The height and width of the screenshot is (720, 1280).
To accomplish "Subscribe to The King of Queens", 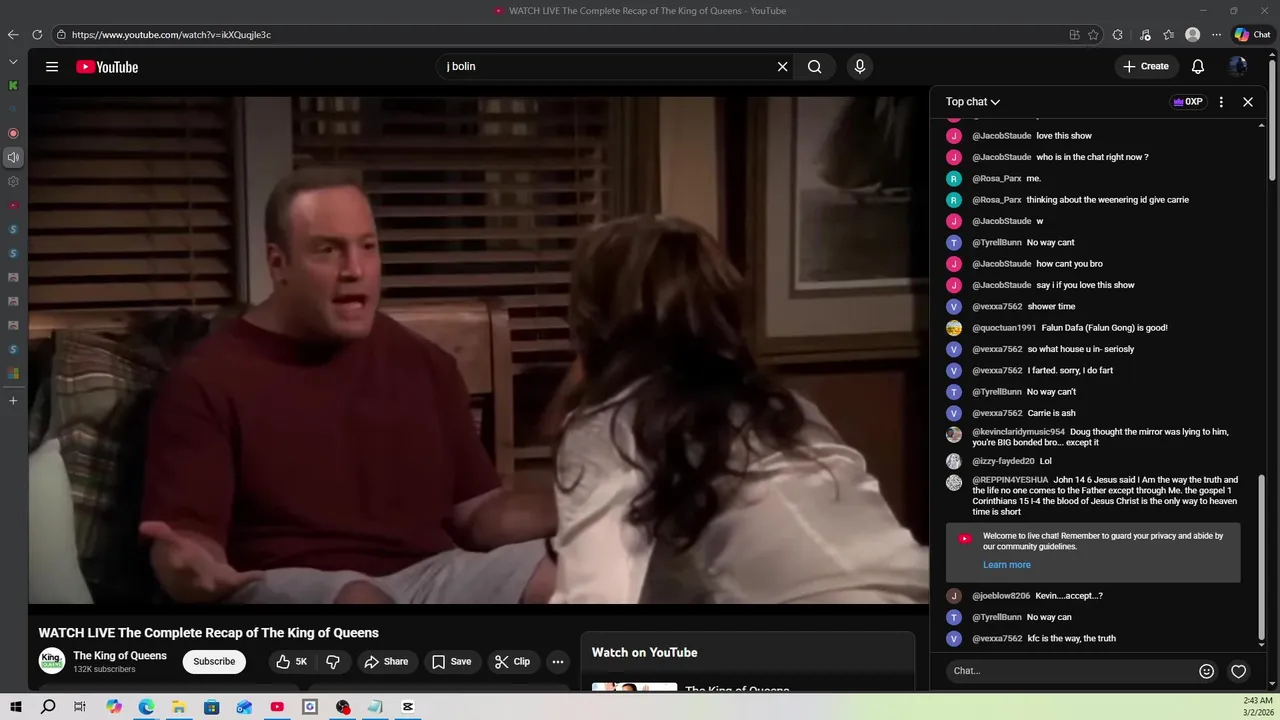I will pos(214,661).
